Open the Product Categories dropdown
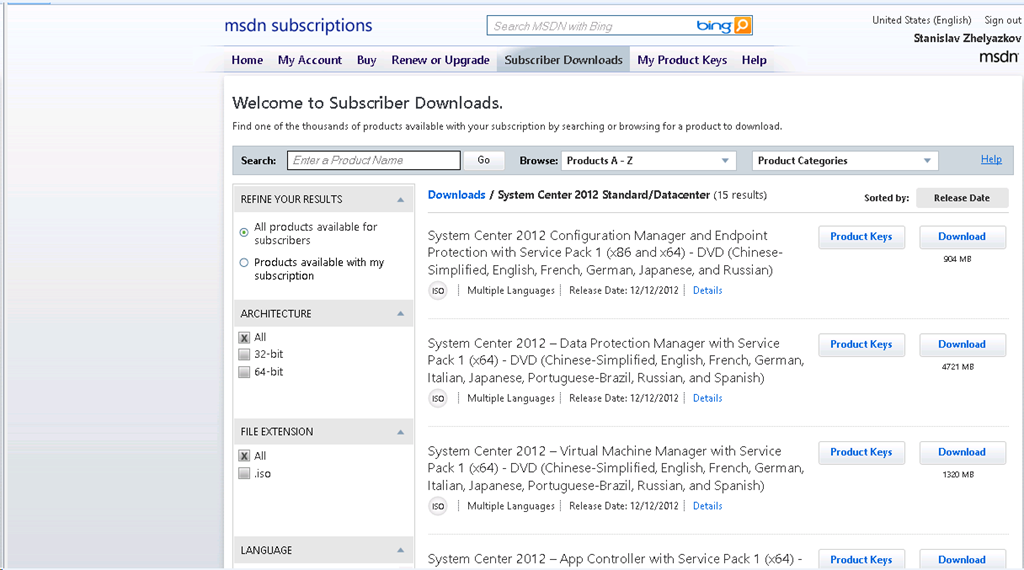The height and width of the screenshot is (570, 1024). point(845,161)
